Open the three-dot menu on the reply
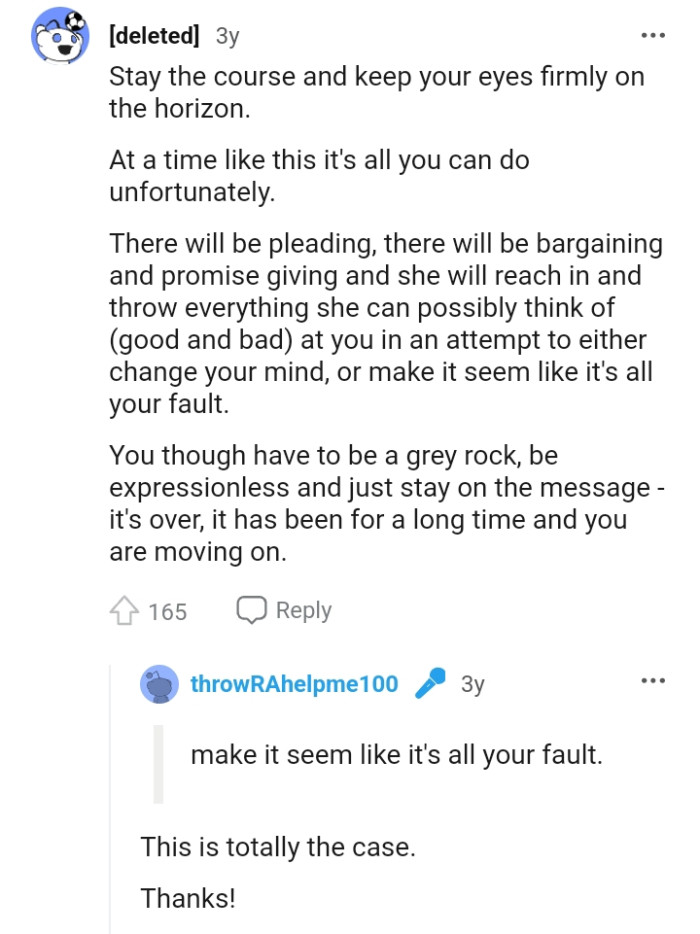Screen dimensions: 700x934 (651, 681)
